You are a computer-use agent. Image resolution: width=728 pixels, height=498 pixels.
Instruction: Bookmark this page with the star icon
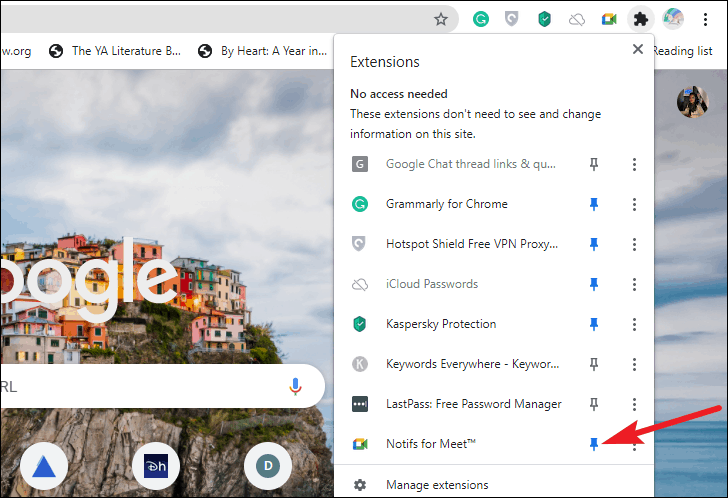tap(441, 19)
